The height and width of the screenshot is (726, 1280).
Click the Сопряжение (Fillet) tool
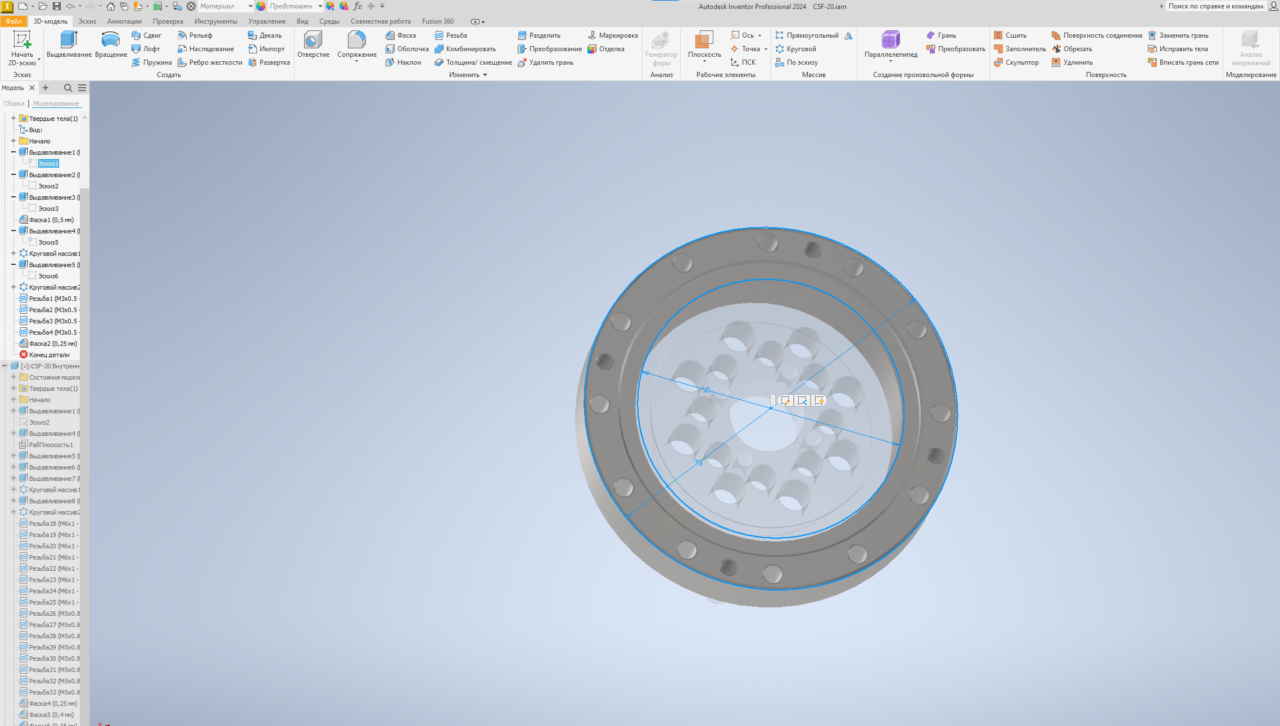[x=357, y=43]
